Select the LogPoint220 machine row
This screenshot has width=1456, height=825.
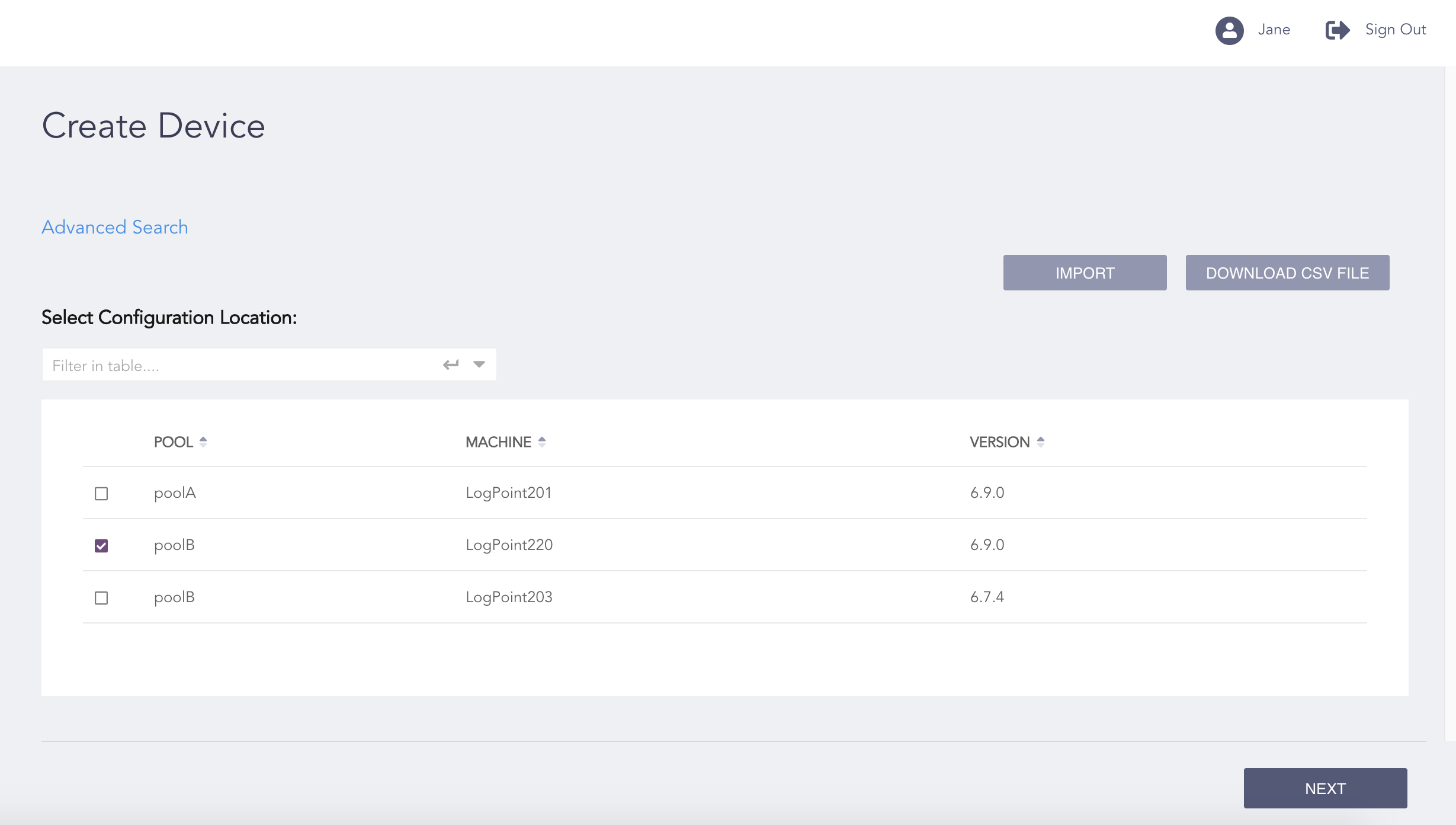(x=509, y=545)
